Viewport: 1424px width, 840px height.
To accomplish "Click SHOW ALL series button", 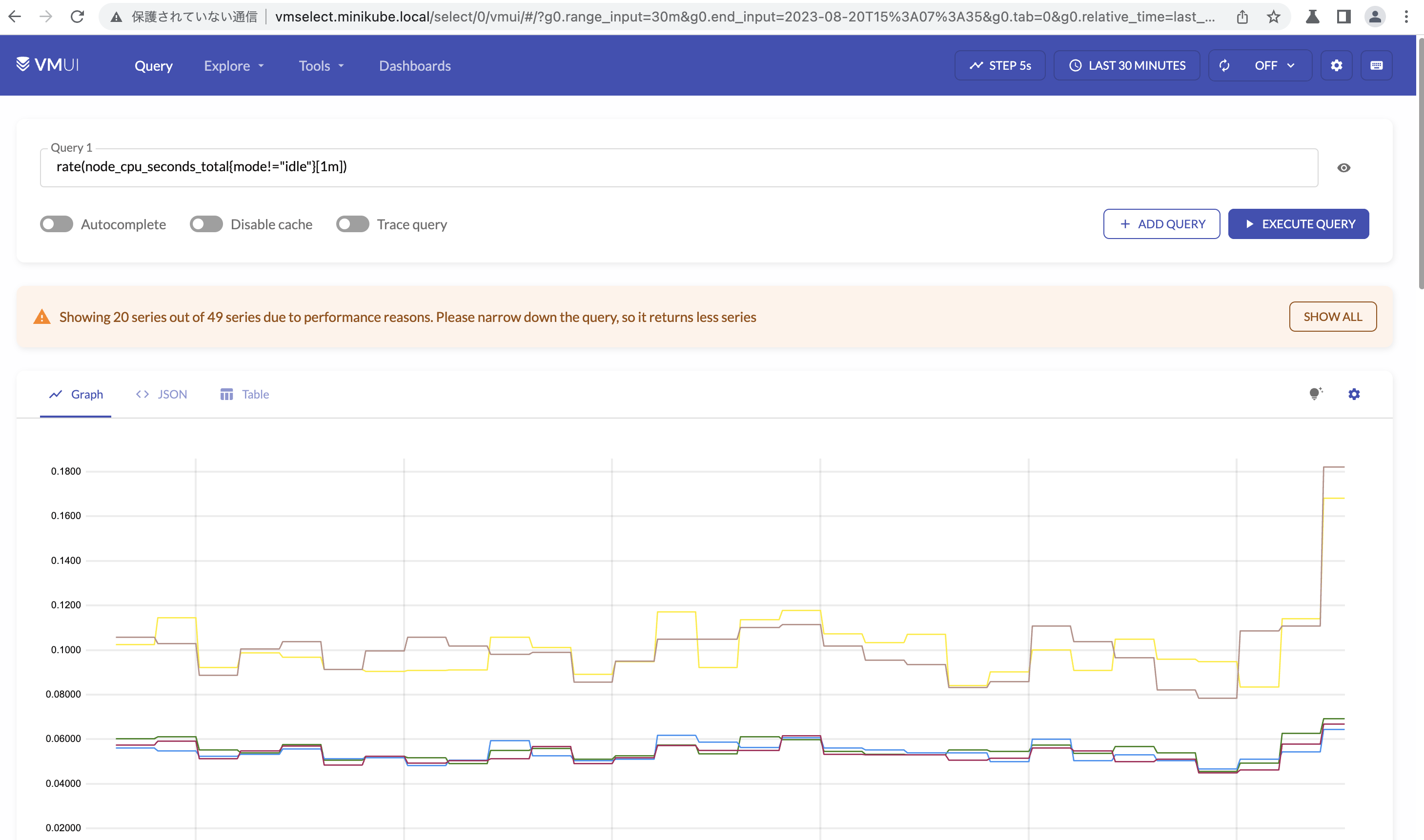I will tap(1333, 317).
